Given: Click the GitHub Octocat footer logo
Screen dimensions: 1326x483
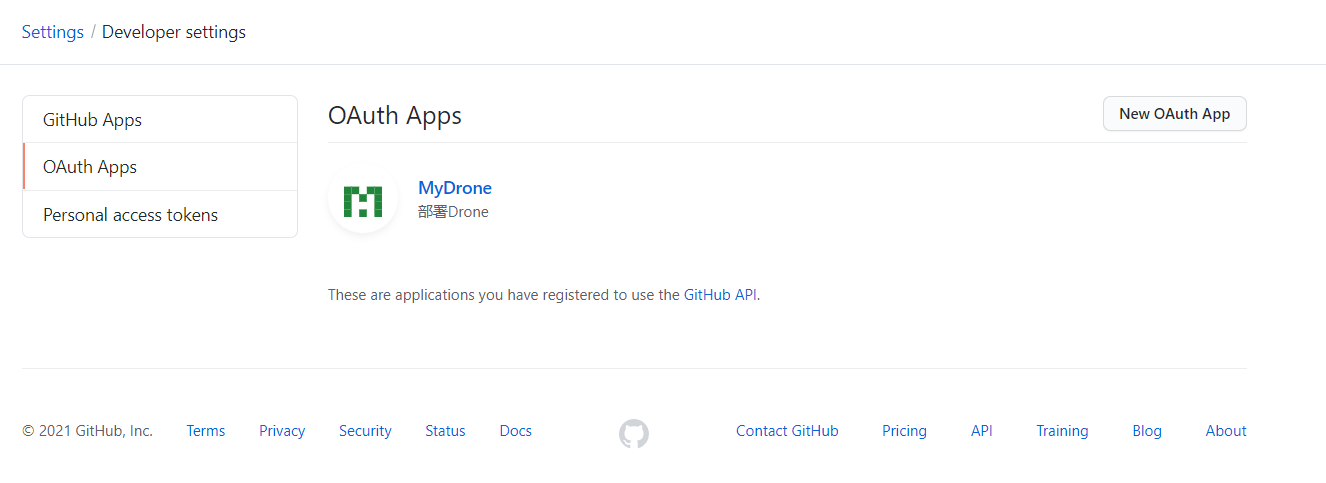Looking at the screenshot, I should pyautogui.click(x=634, y=433).
